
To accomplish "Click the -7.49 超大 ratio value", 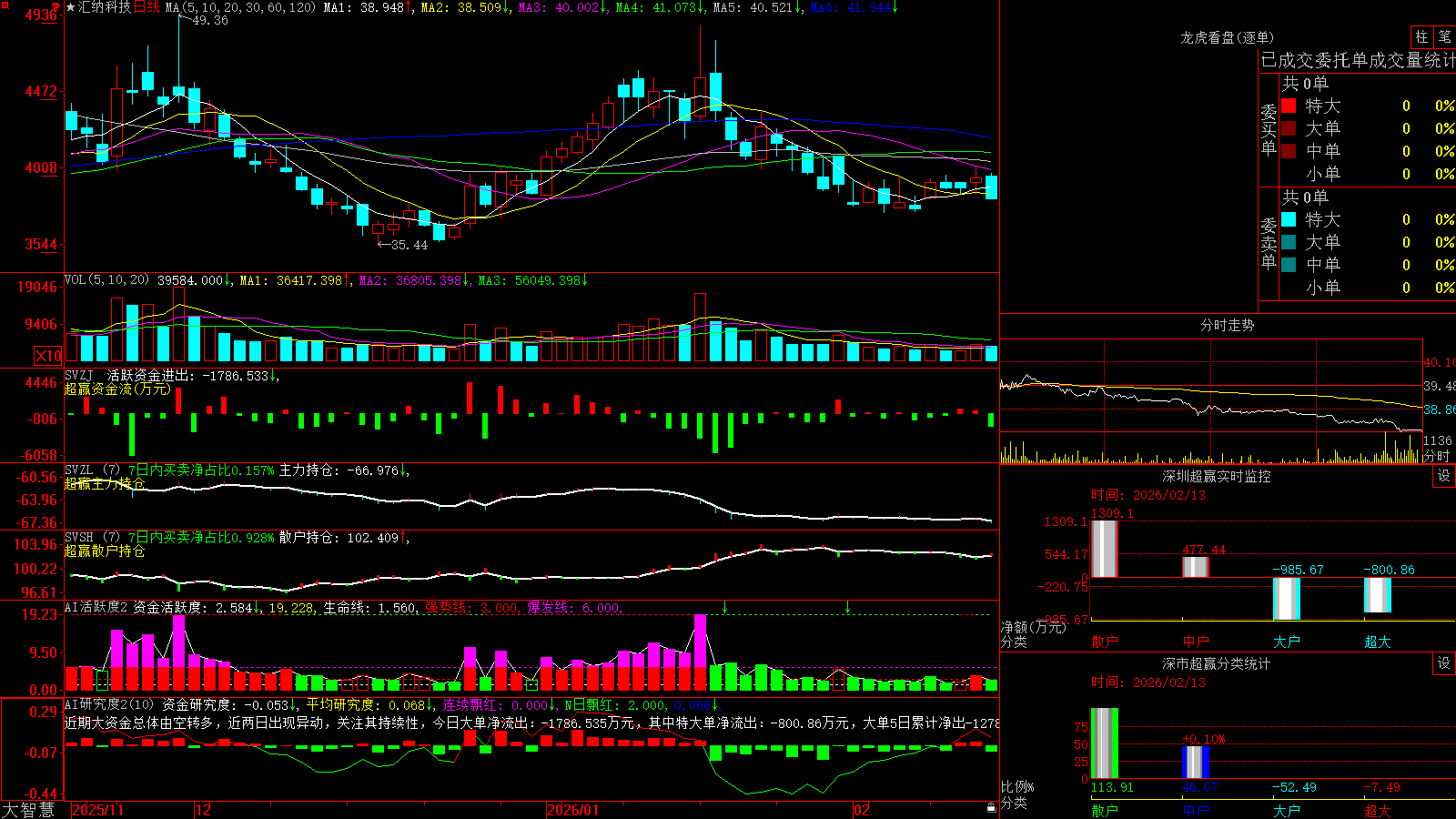I will click(1381, 787).
